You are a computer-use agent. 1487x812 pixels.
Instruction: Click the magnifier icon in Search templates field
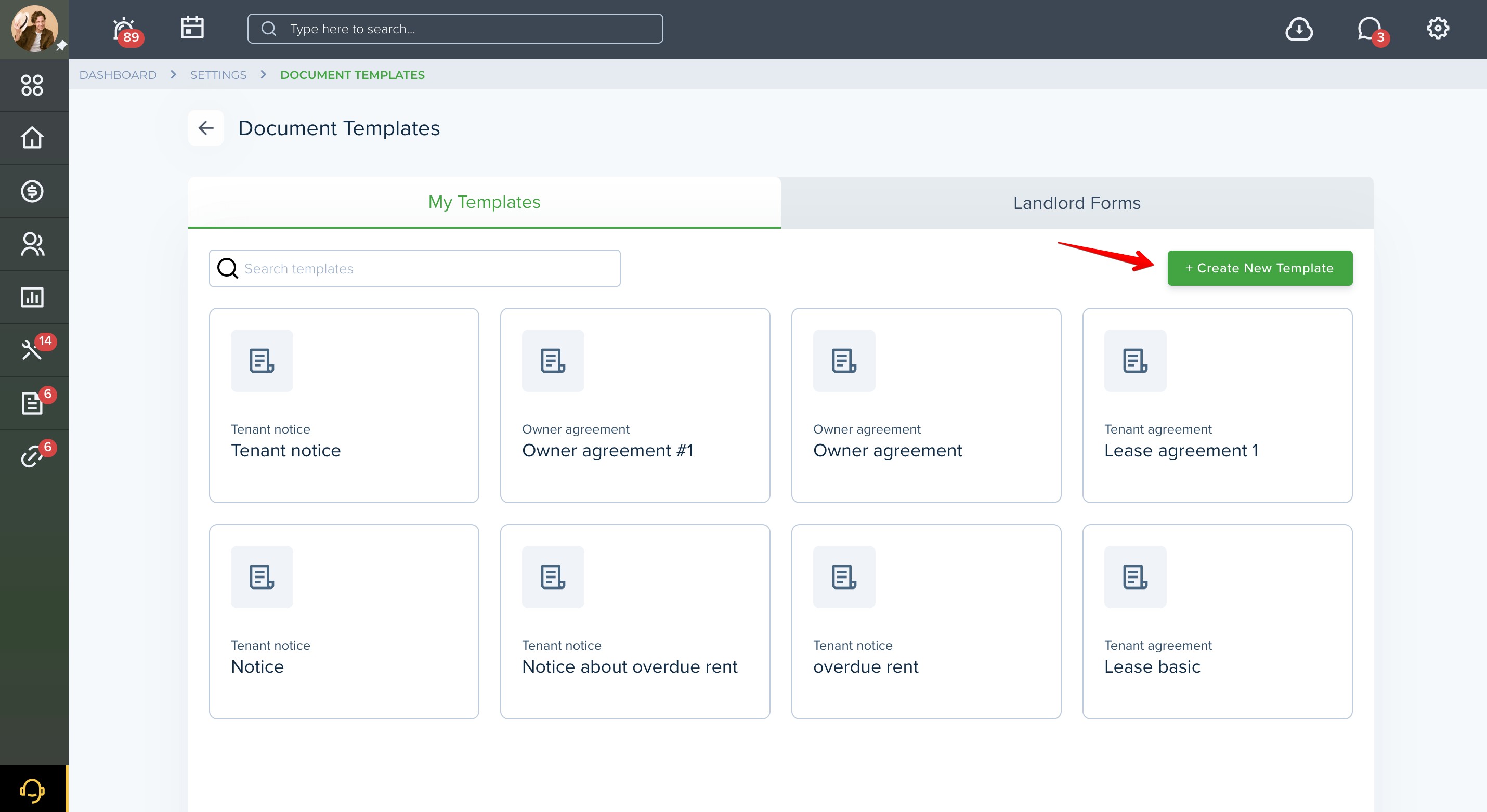point(227,268)
